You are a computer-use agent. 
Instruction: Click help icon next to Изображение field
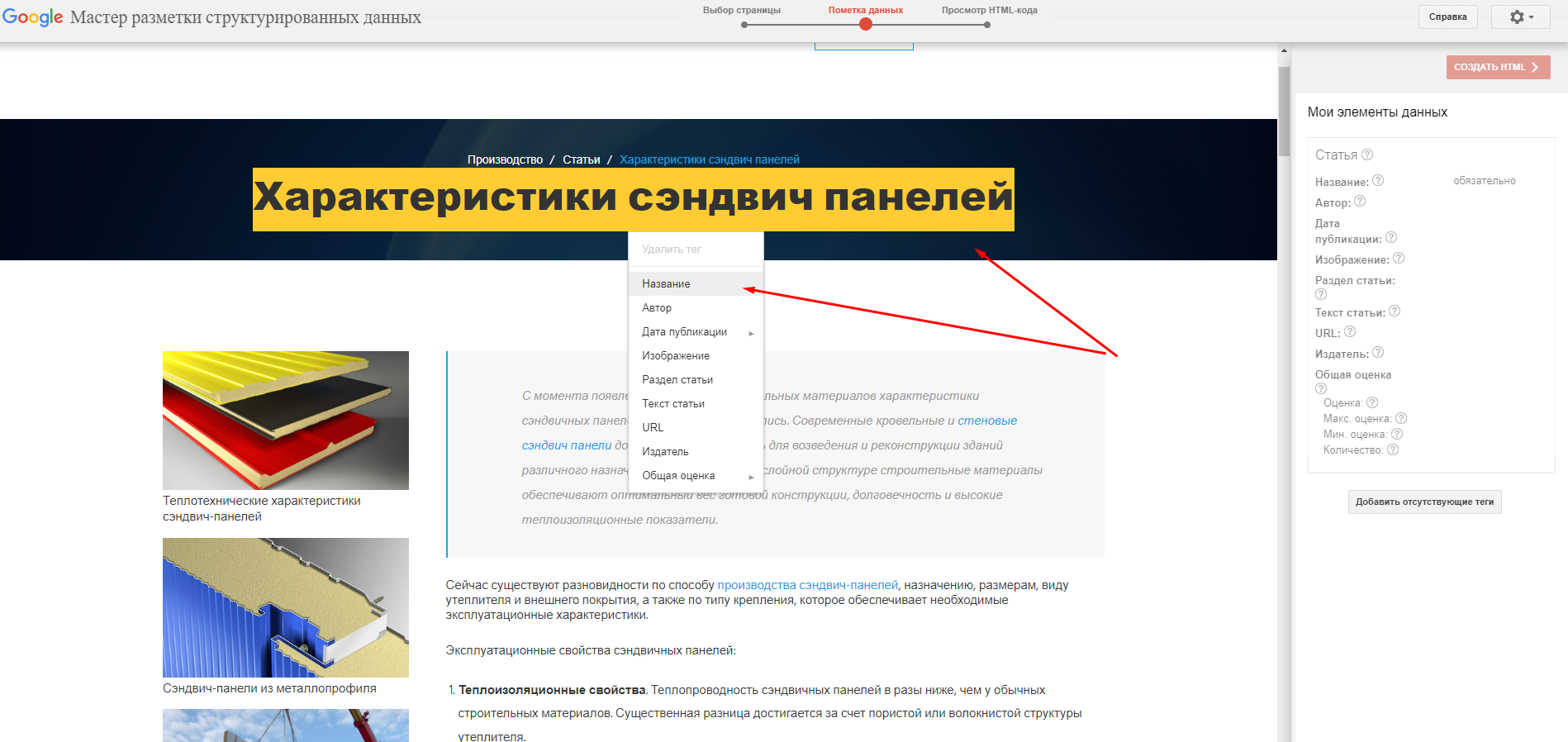[1399, 258]
